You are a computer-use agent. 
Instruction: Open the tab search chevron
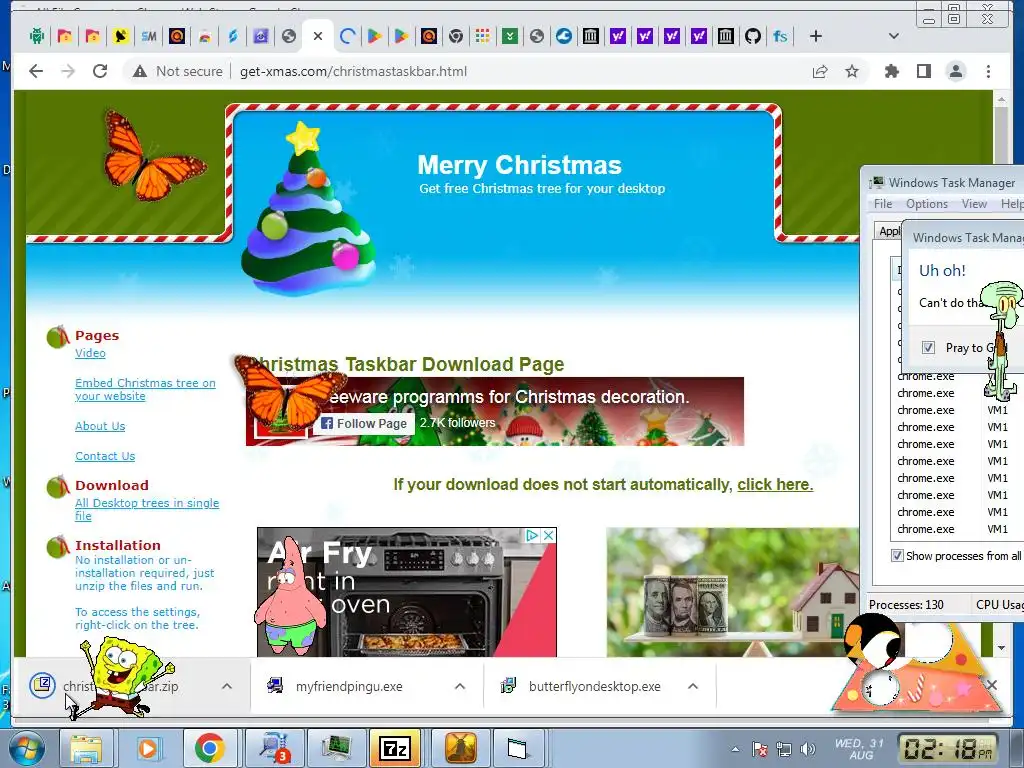(893, 36)
